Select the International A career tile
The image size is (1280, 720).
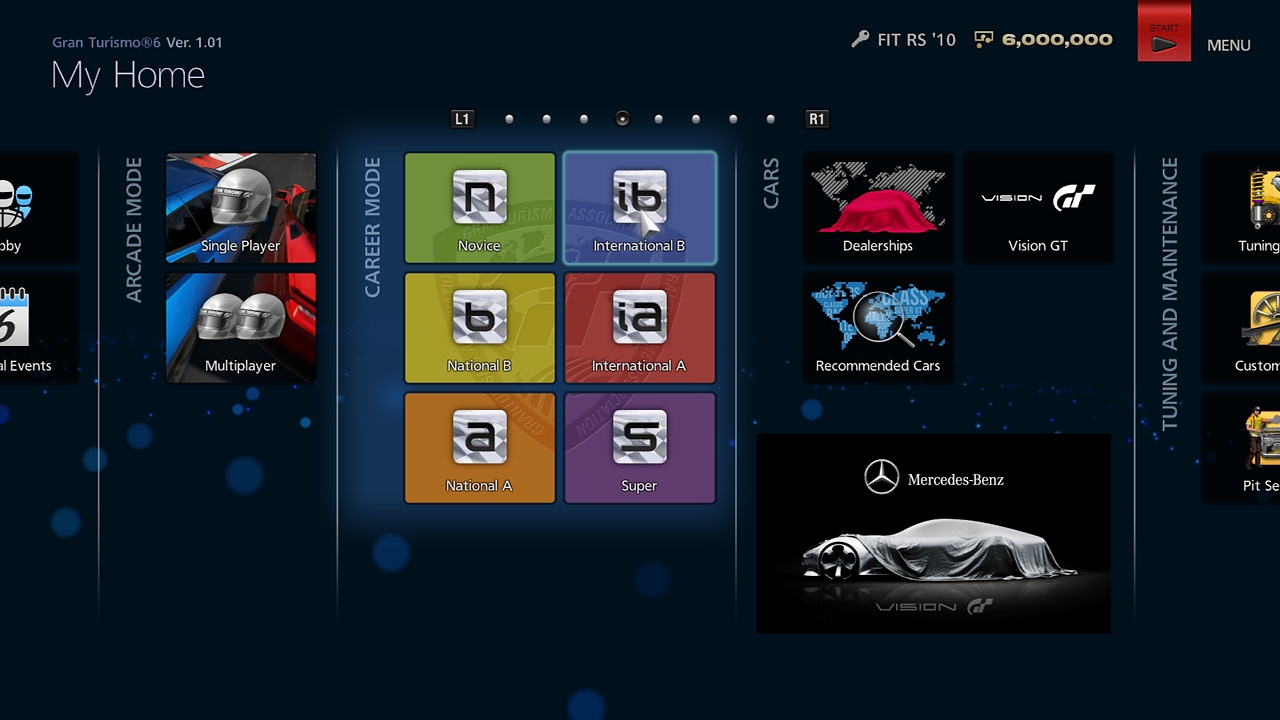click(x=639, y=328)
